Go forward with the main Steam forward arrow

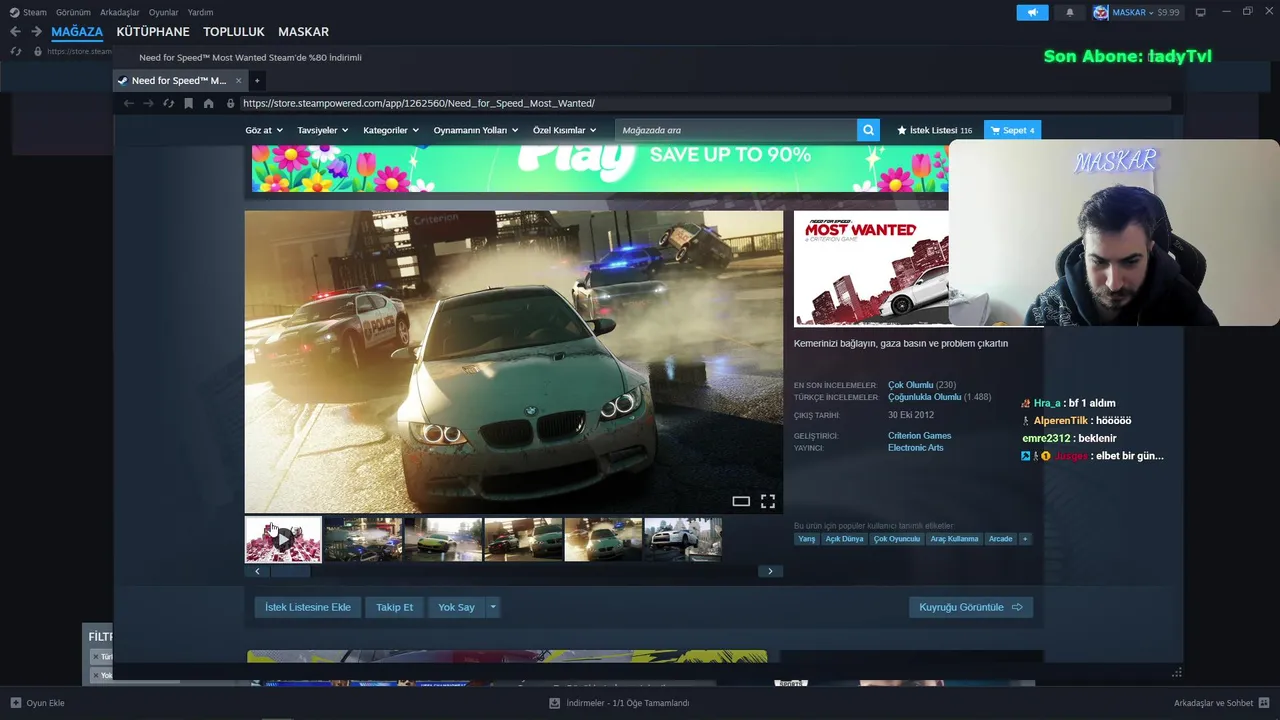tap(36, 32)
